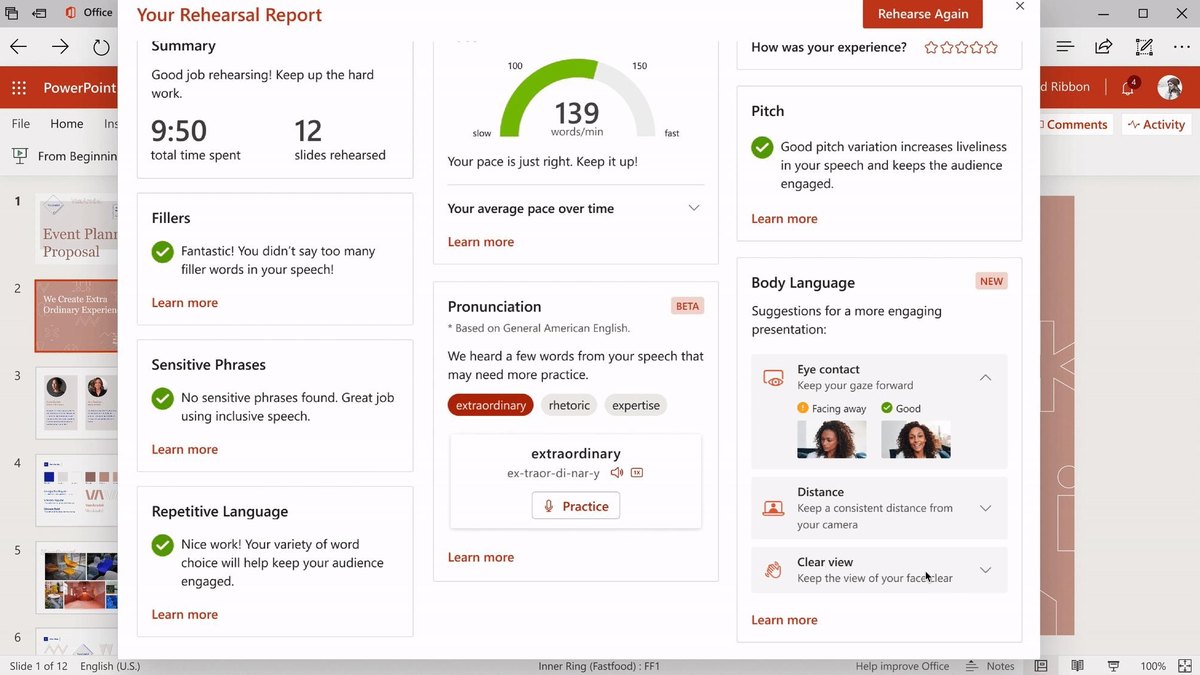
Task: Open the tab overview icon in title bar
Action: pos(12,13)
